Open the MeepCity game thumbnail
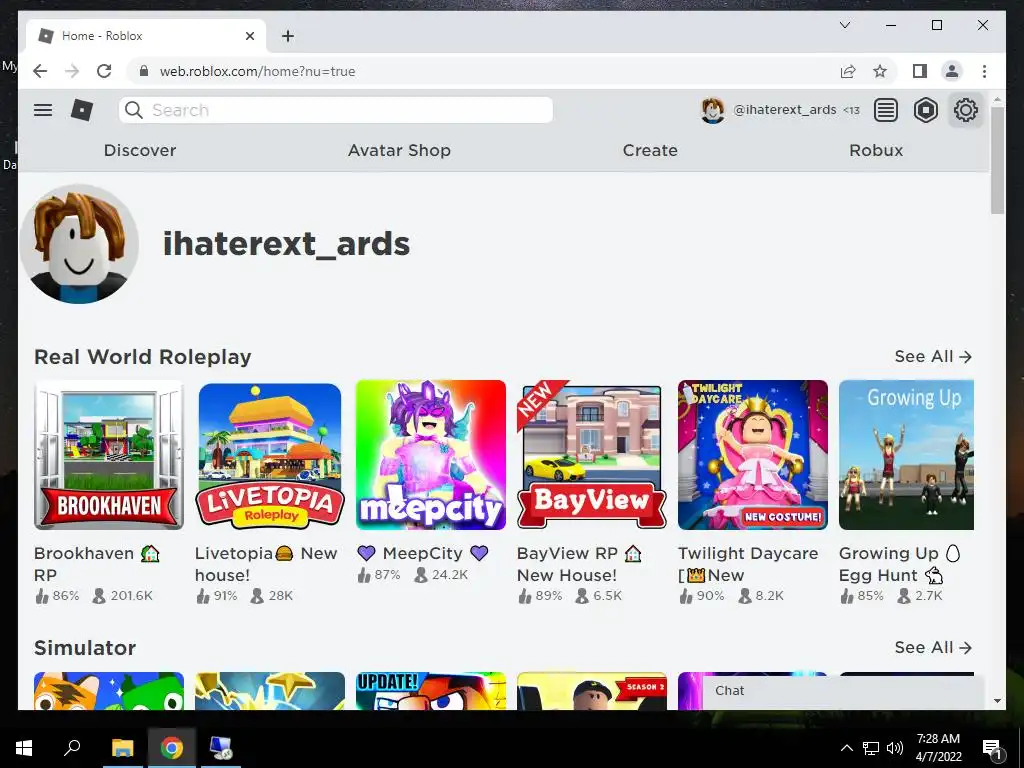This screenshot has height=768, width=1024. (x=431, y=455)
